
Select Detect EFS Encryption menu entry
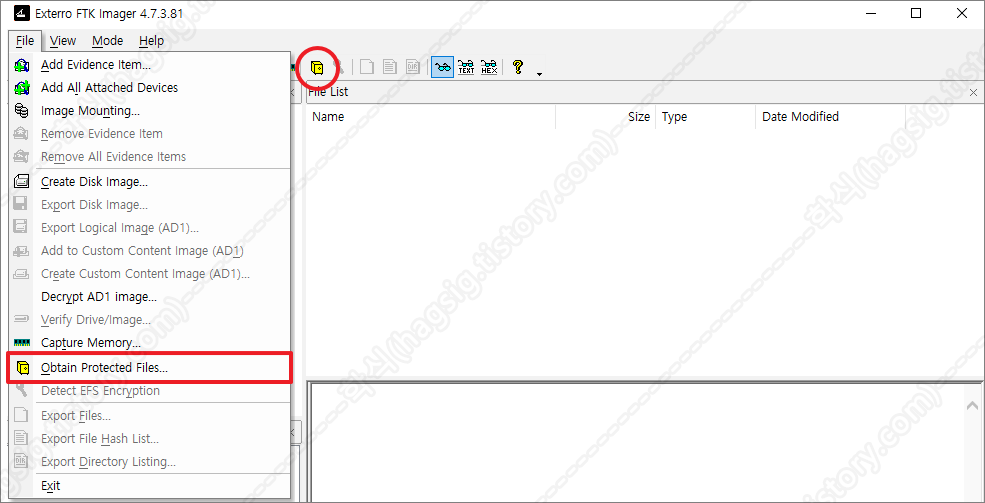(150, 391)
